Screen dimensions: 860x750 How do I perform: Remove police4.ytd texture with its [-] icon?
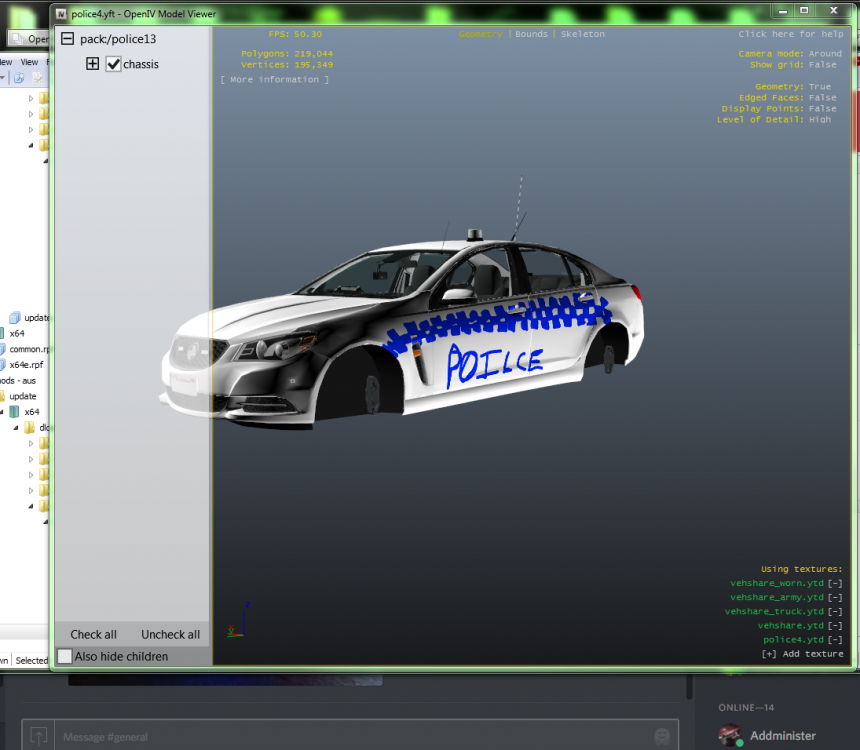pyautogui.click(x=834, y=639)
